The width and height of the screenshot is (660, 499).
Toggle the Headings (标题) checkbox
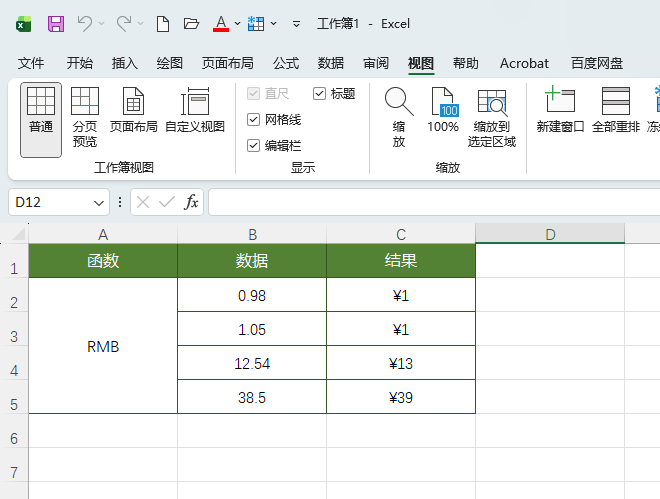tap(319, 93)
